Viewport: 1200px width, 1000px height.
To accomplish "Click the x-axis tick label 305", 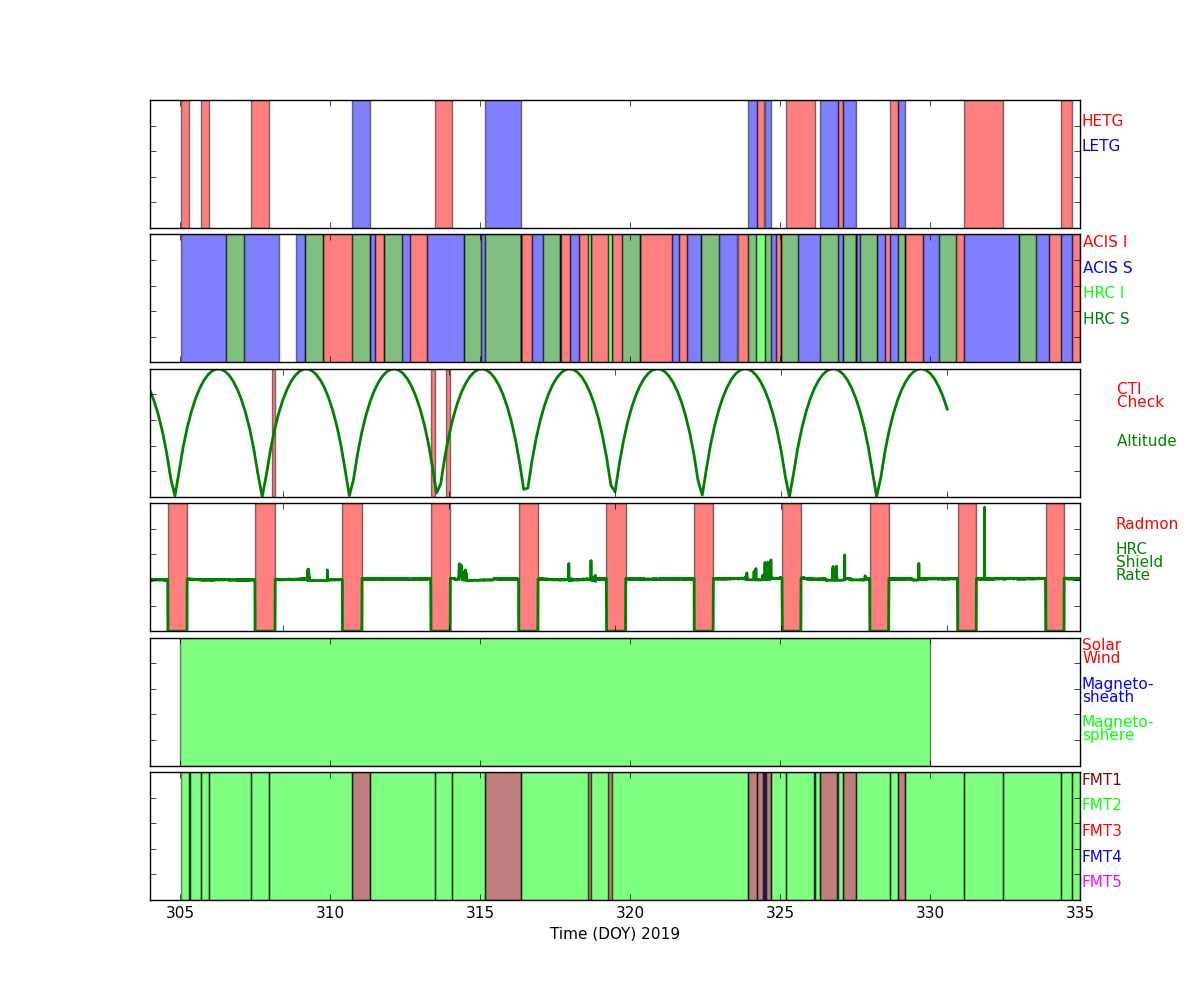I will tap(180, 913).
